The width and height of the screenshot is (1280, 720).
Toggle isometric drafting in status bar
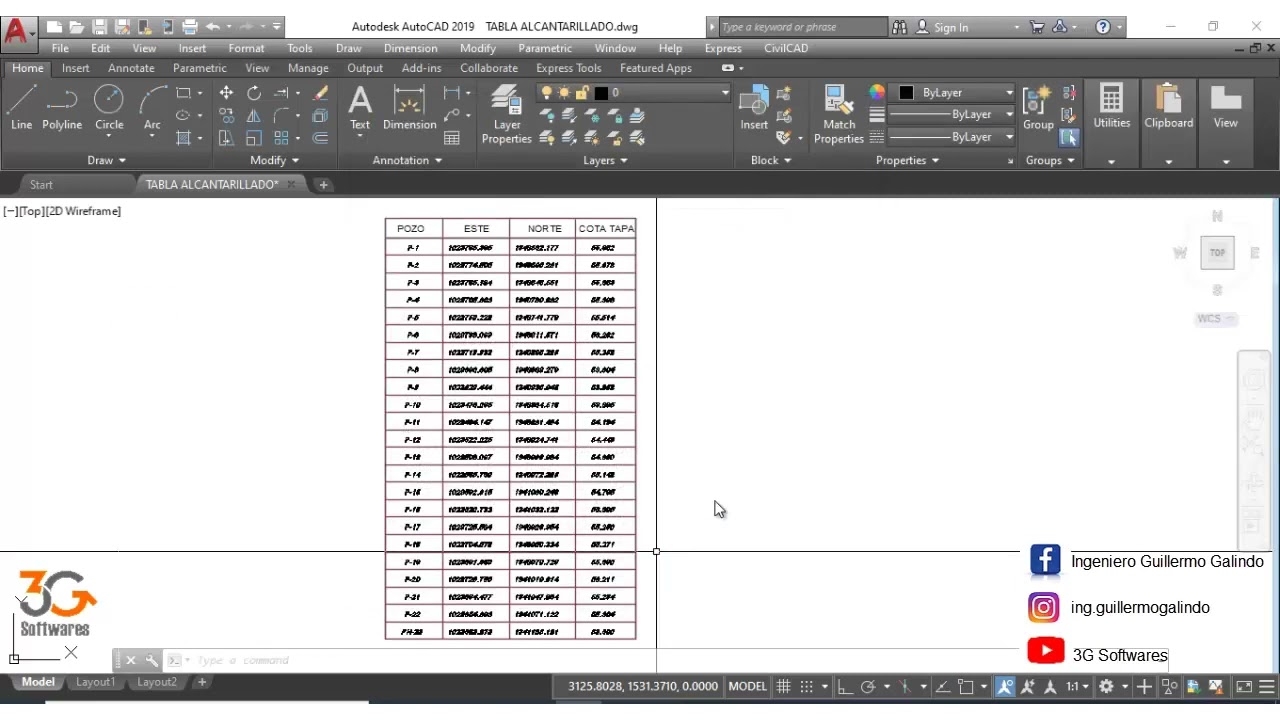906,686
